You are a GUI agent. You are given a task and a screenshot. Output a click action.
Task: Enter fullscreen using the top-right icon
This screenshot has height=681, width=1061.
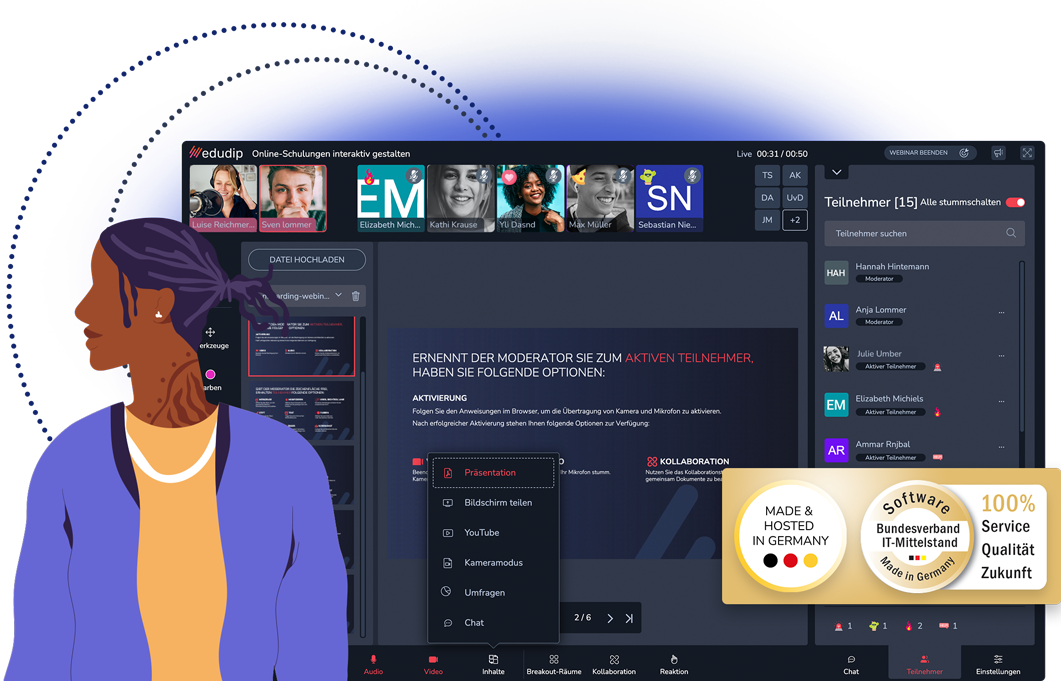tap(1027, 153)
